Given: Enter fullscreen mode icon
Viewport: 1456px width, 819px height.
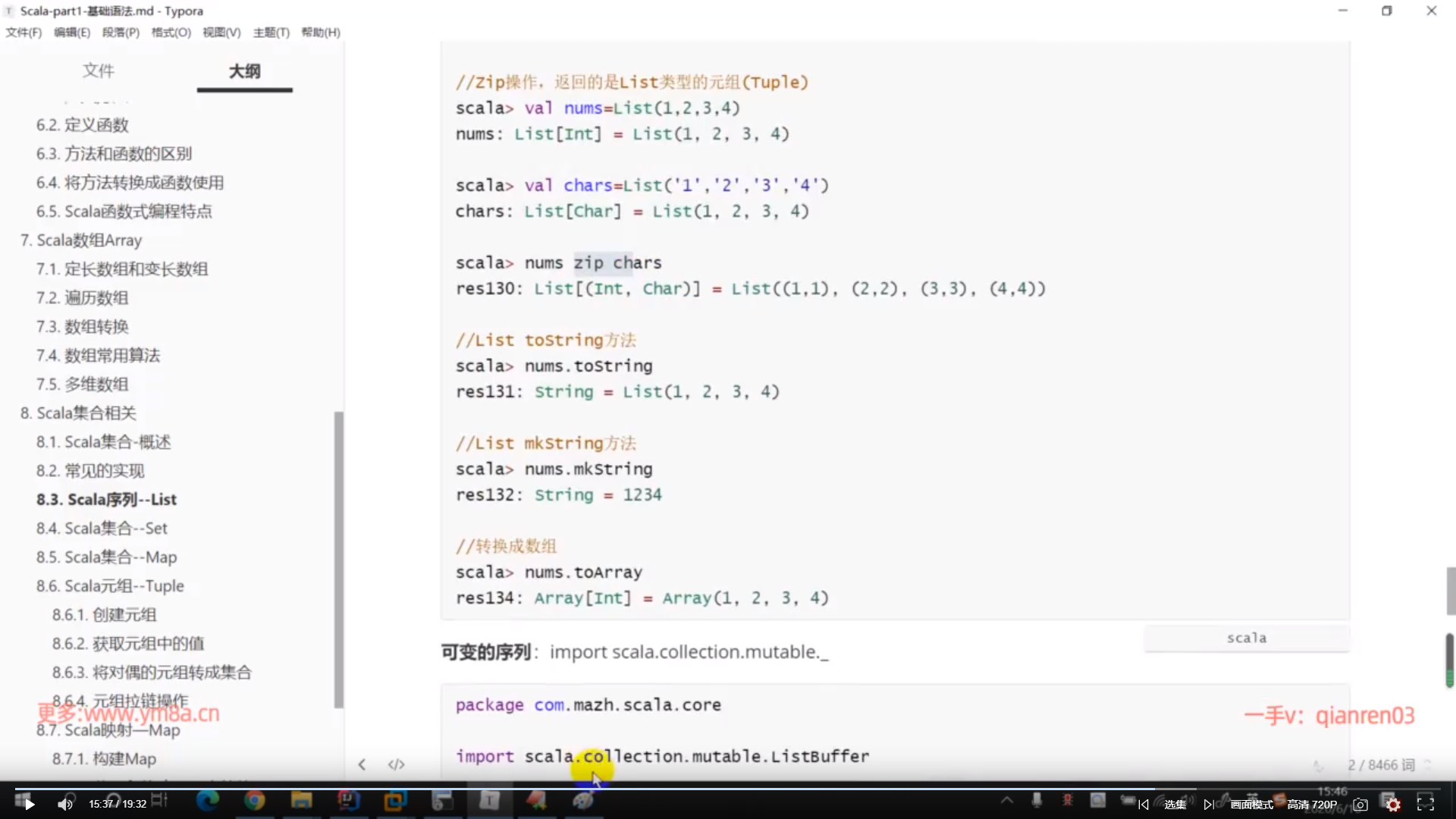Looking at the screenshot, I should point(1426,804).
